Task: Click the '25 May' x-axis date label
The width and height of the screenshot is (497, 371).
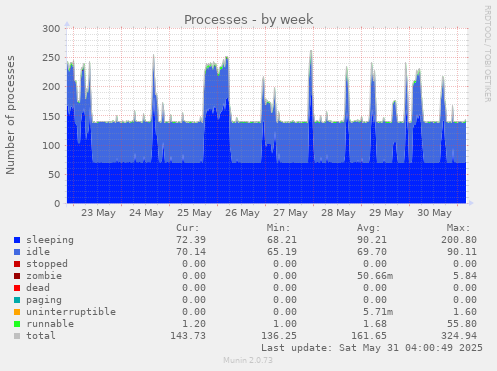Action: [x=194, y=213]
